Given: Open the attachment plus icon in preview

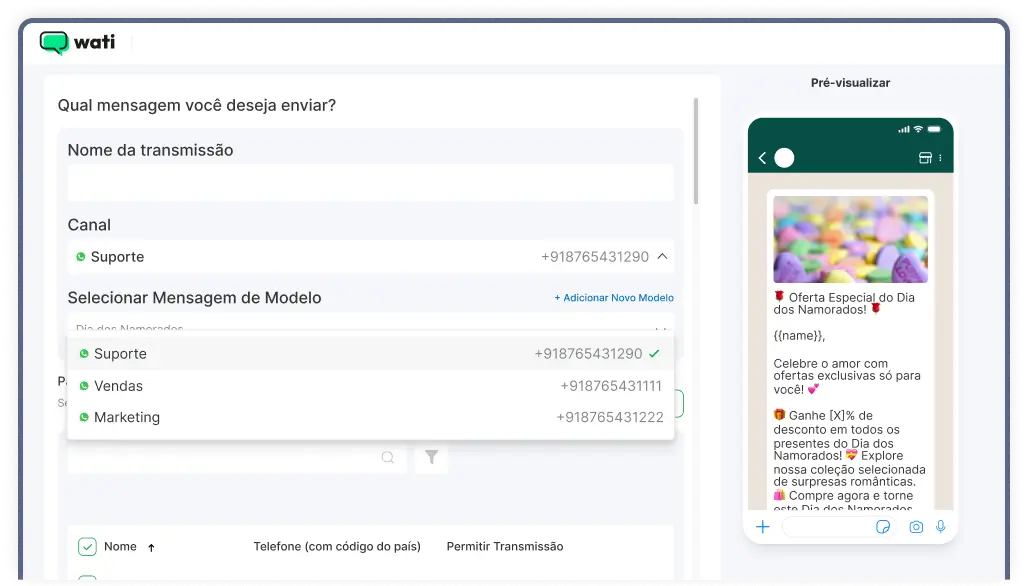Looking at the screenshot, I should click(x=762, y=527).
